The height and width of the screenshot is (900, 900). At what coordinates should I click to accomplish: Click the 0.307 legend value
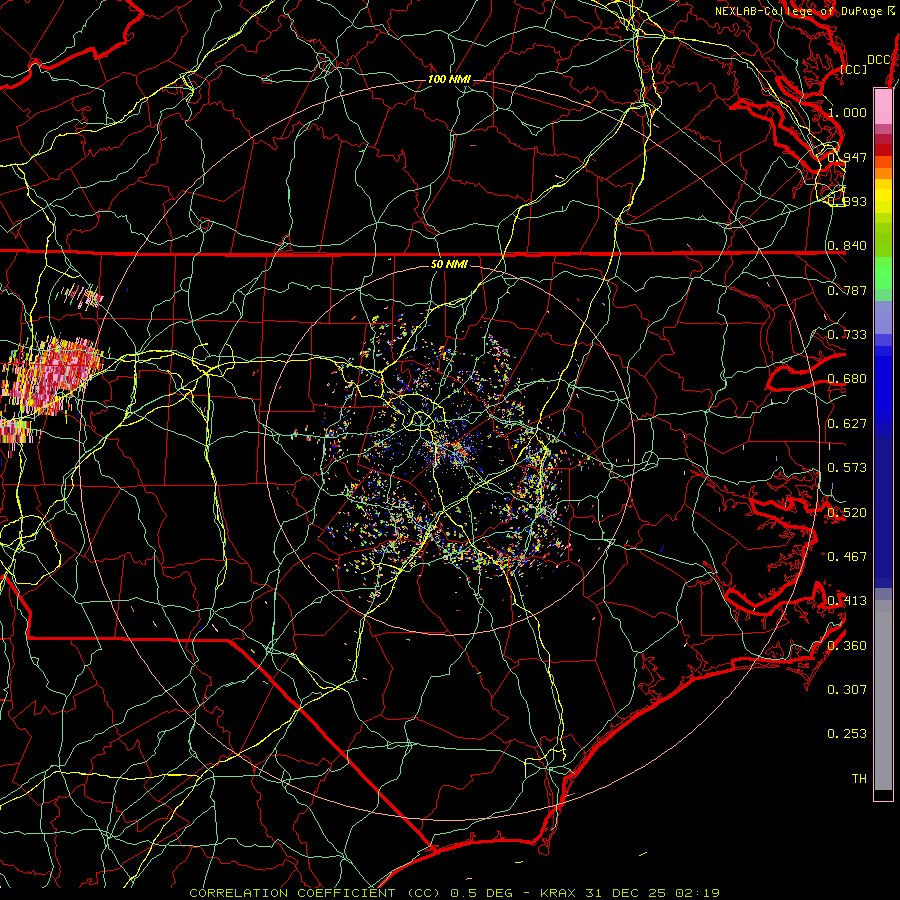click(848, 690)
